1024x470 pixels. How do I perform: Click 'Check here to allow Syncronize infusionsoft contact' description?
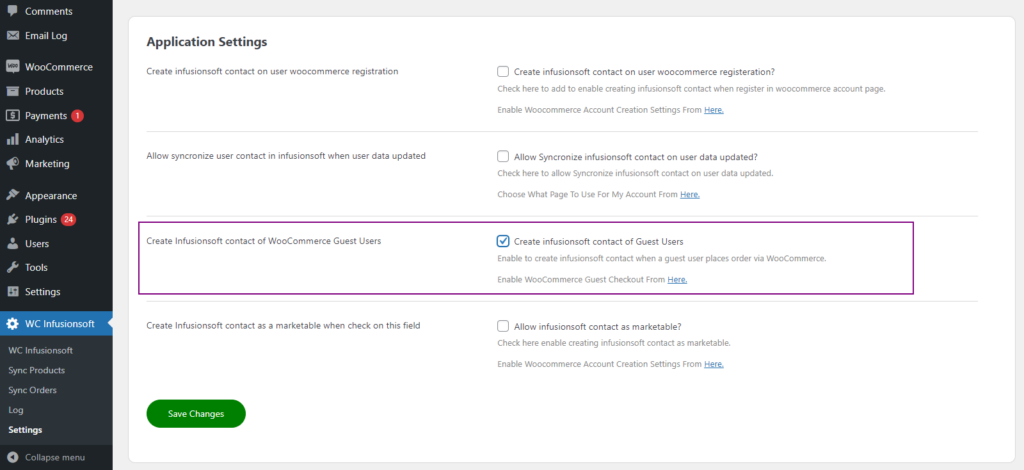tap(635, 174)
